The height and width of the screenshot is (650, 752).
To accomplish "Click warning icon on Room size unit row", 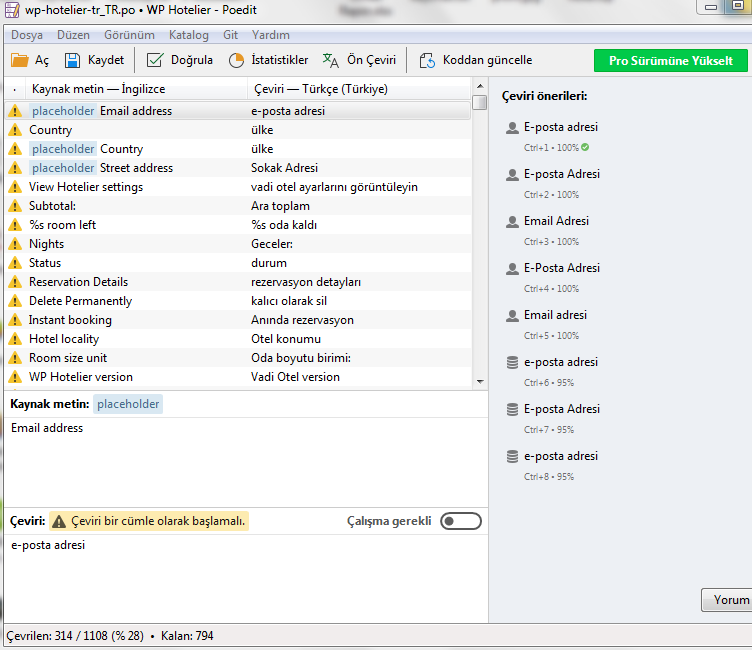I will [x=15, y=358].
